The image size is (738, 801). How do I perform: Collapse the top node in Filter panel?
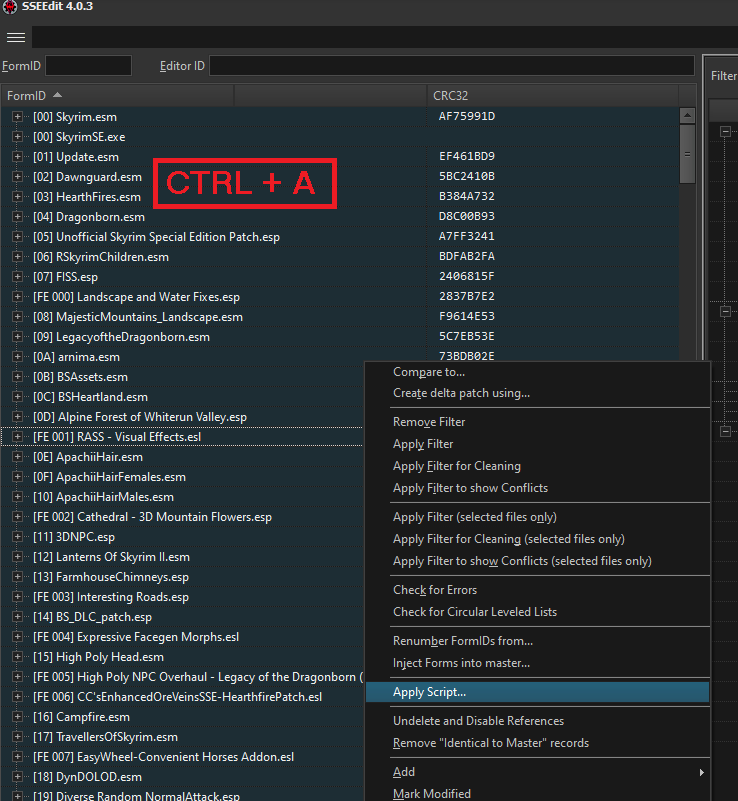pyautogui.click(x=725, y=131)
